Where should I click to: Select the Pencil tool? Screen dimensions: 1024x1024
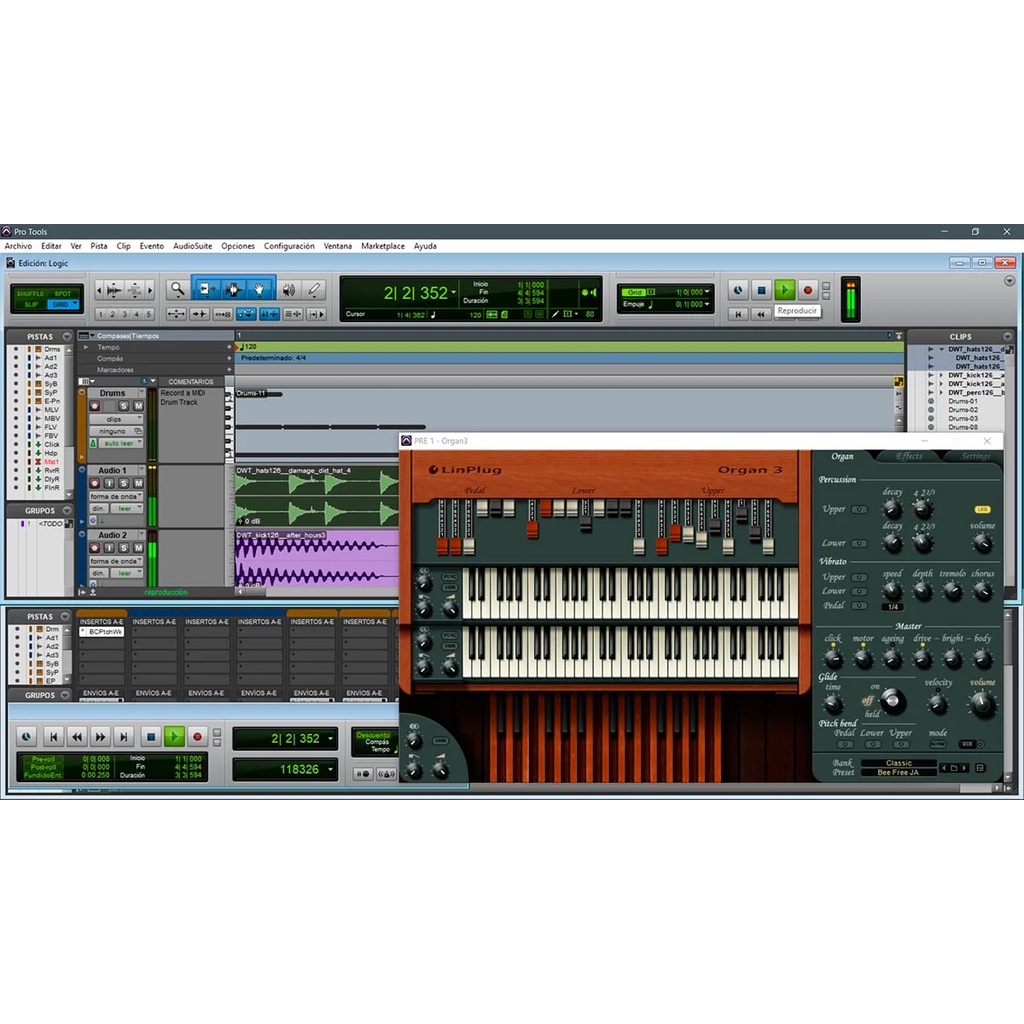point(314,289)
